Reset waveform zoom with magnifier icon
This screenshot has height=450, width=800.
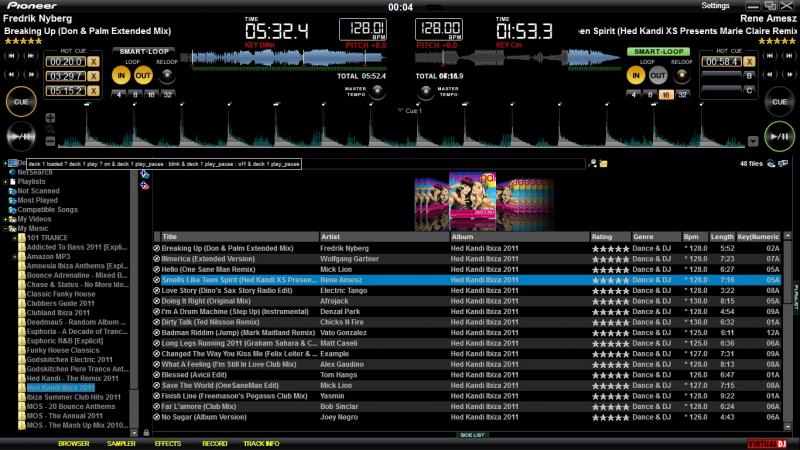50,130
